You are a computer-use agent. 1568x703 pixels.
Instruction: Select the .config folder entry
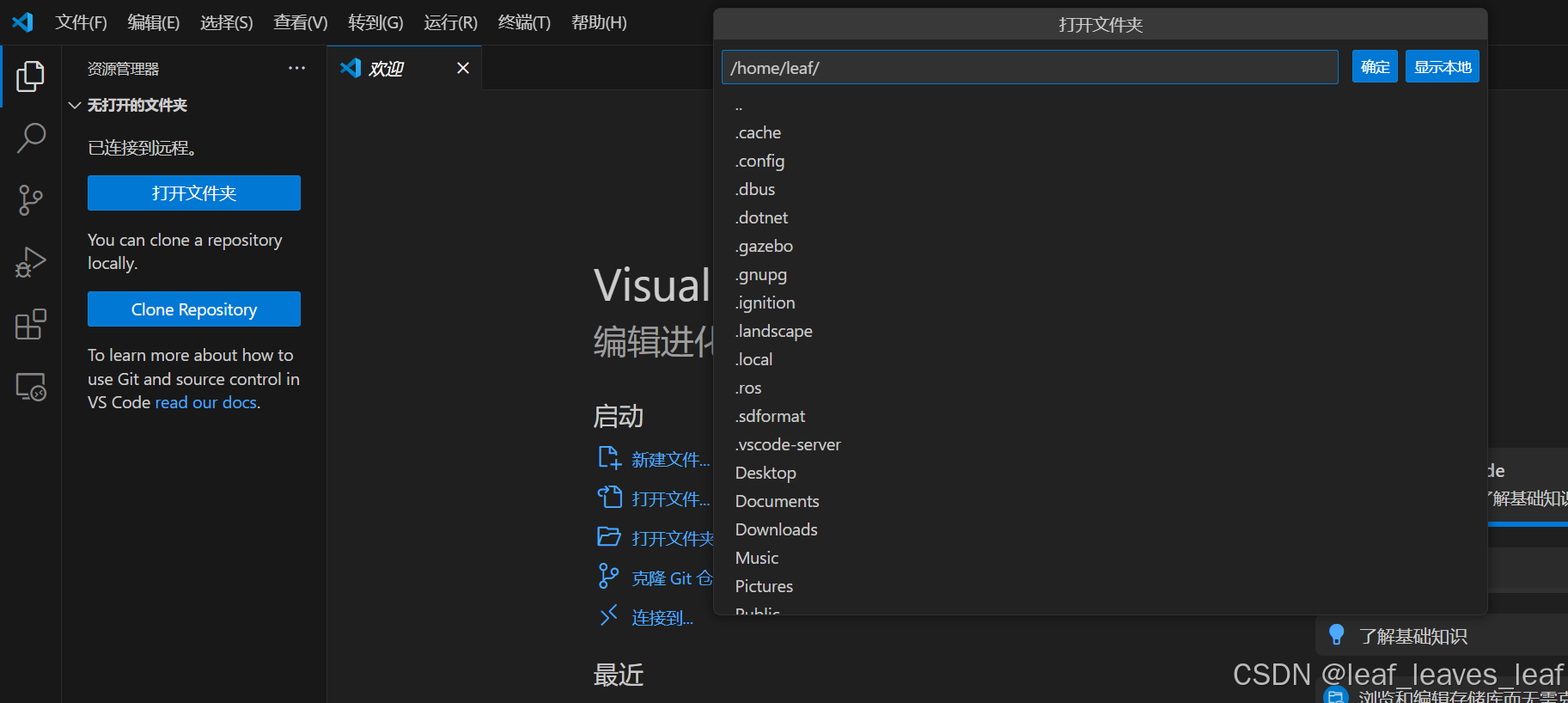click(x=1101, y=161)
